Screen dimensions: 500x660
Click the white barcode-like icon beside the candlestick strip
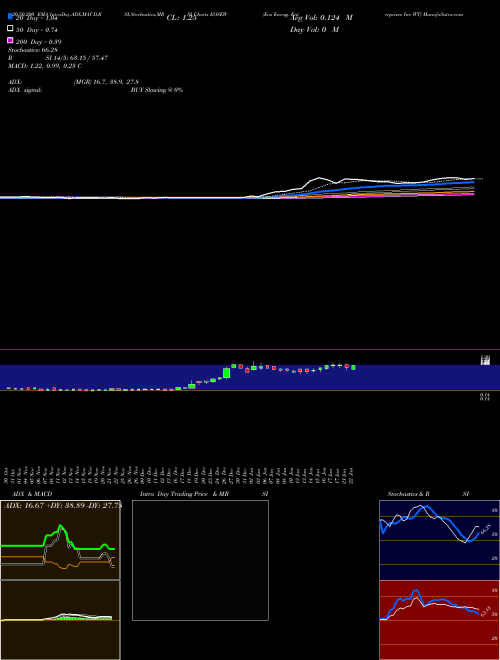point(485,360)
